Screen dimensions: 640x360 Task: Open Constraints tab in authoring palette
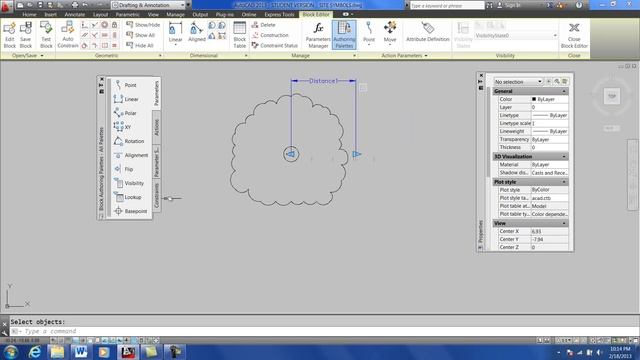coord(157,195)
